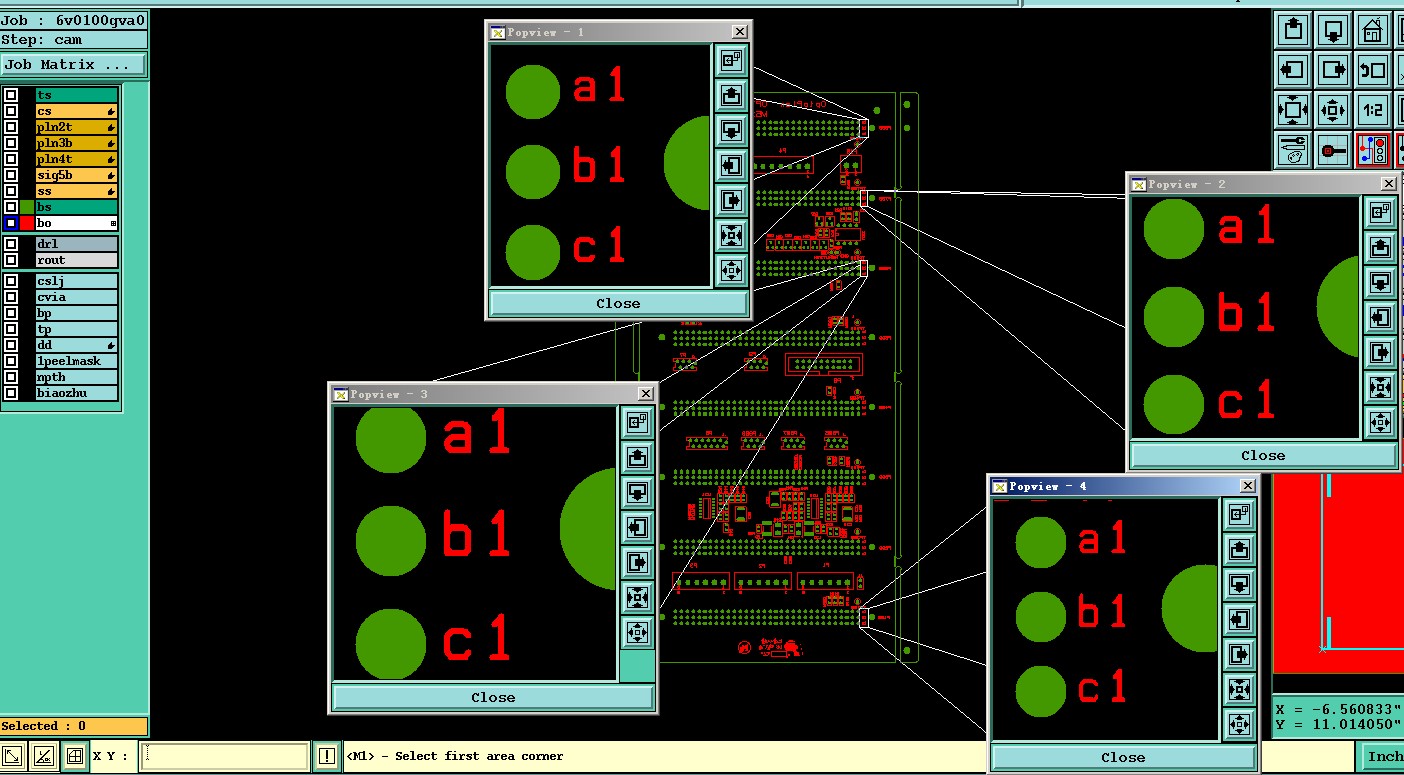Image resolution: width=1404 pixels, height=775 pixels.
Task: Click the 1:2 zoom scale icon
Action: 1372,110
